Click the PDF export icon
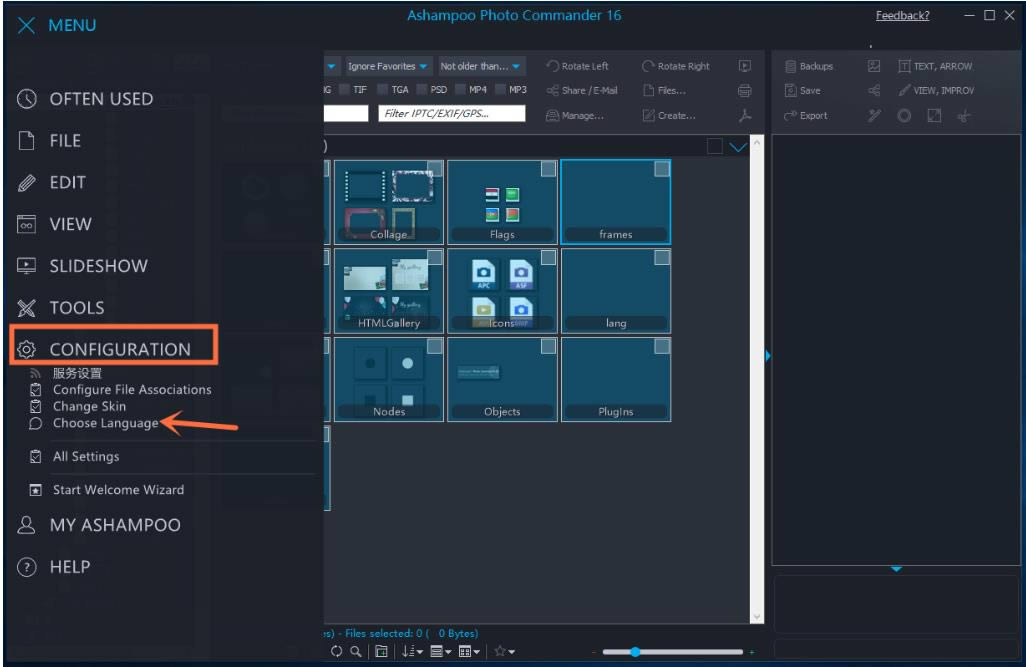1026x667 pixels. (745, 116)
